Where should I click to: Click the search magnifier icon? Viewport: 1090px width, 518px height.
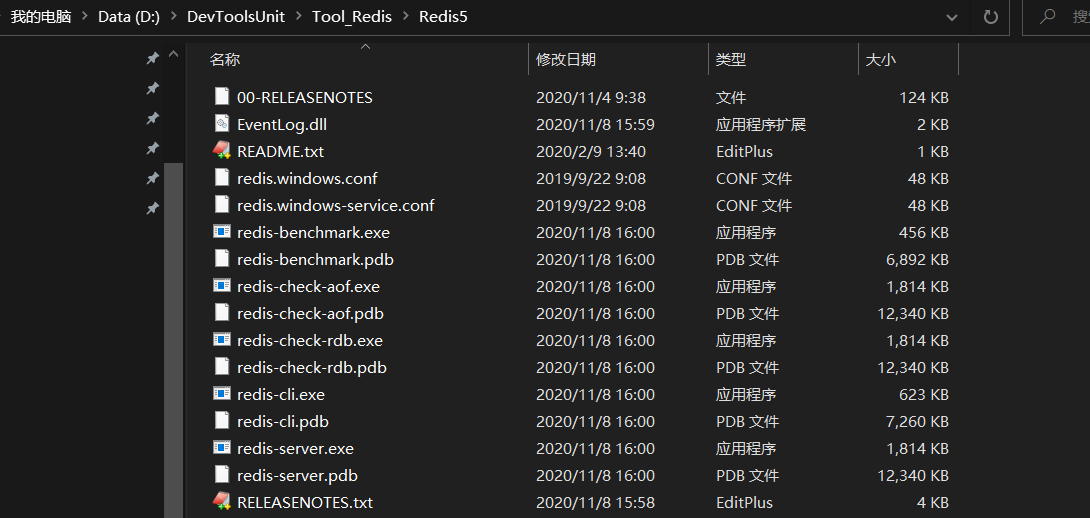tap(1048, 17)
